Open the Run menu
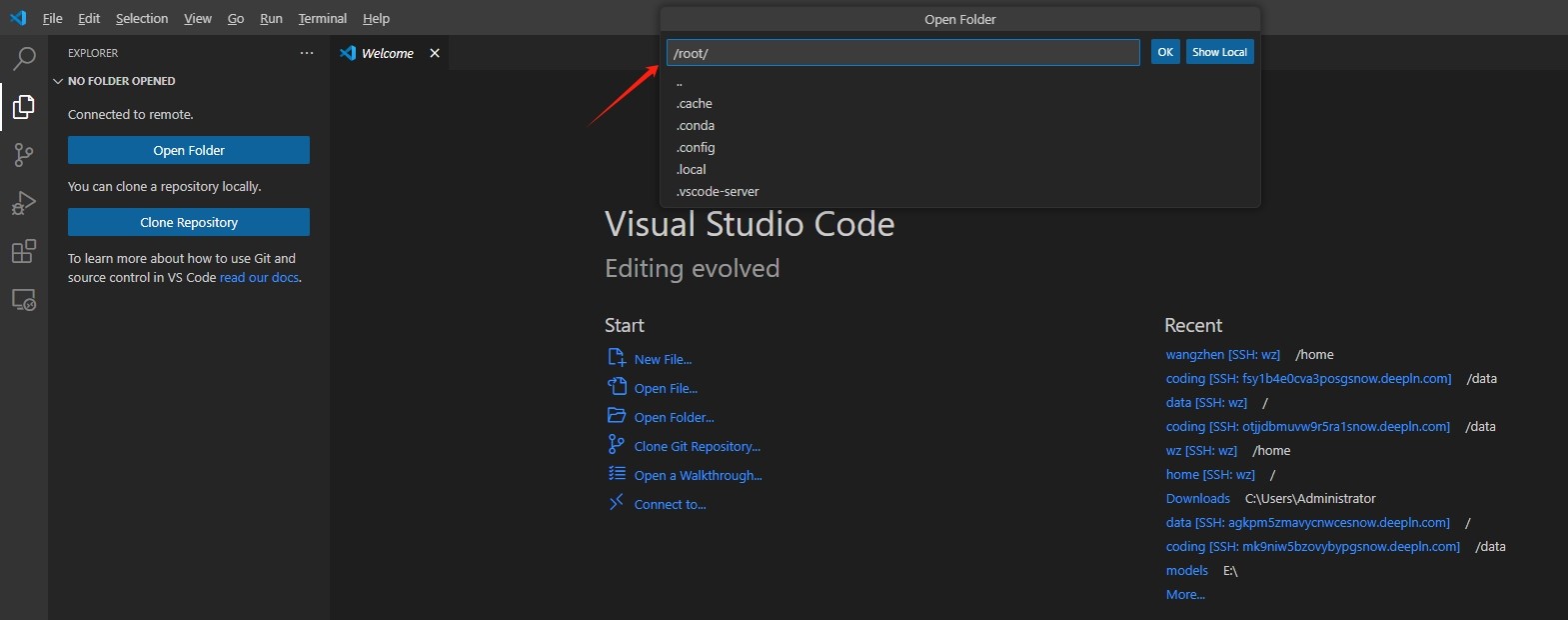The height and width of the screenshot is (620, 1568). point(271,18)
